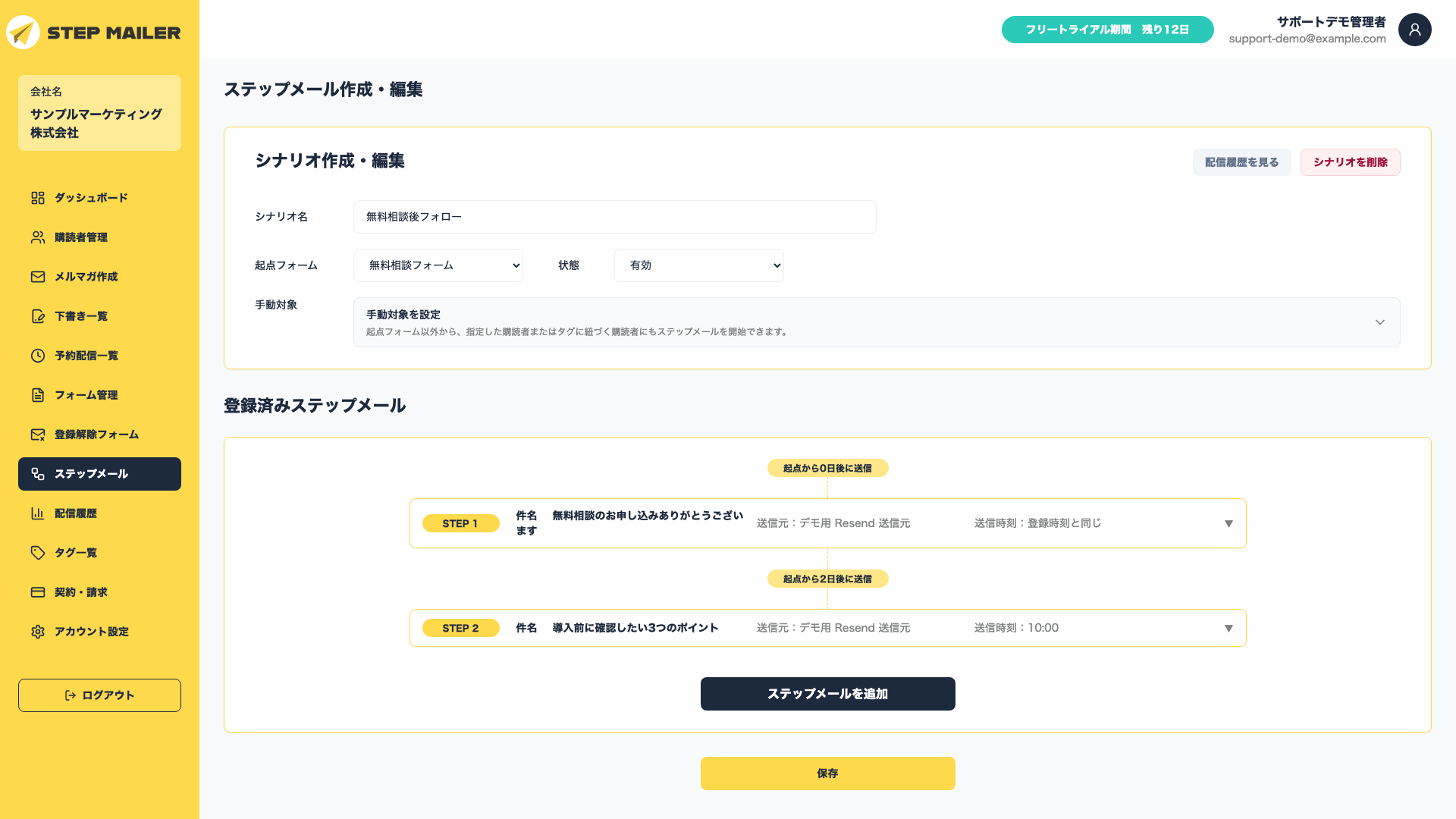The width and height of the screenshot is (1456, 819).
Task: Click 起点から0日後に送信 label
Action: 827,468
